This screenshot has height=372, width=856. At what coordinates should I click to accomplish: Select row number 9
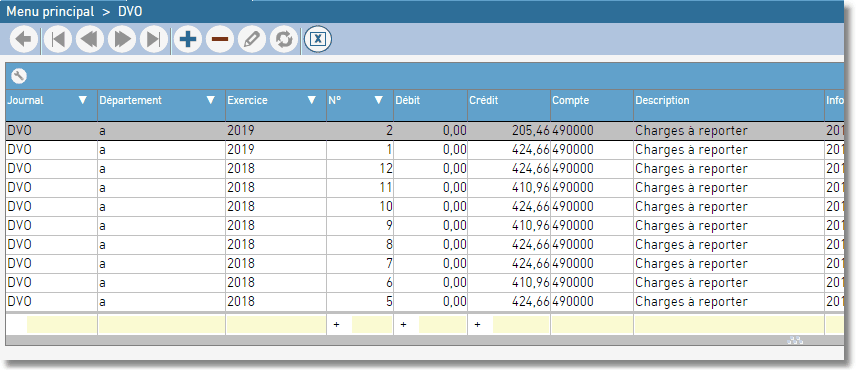click(x=425, y=226)
